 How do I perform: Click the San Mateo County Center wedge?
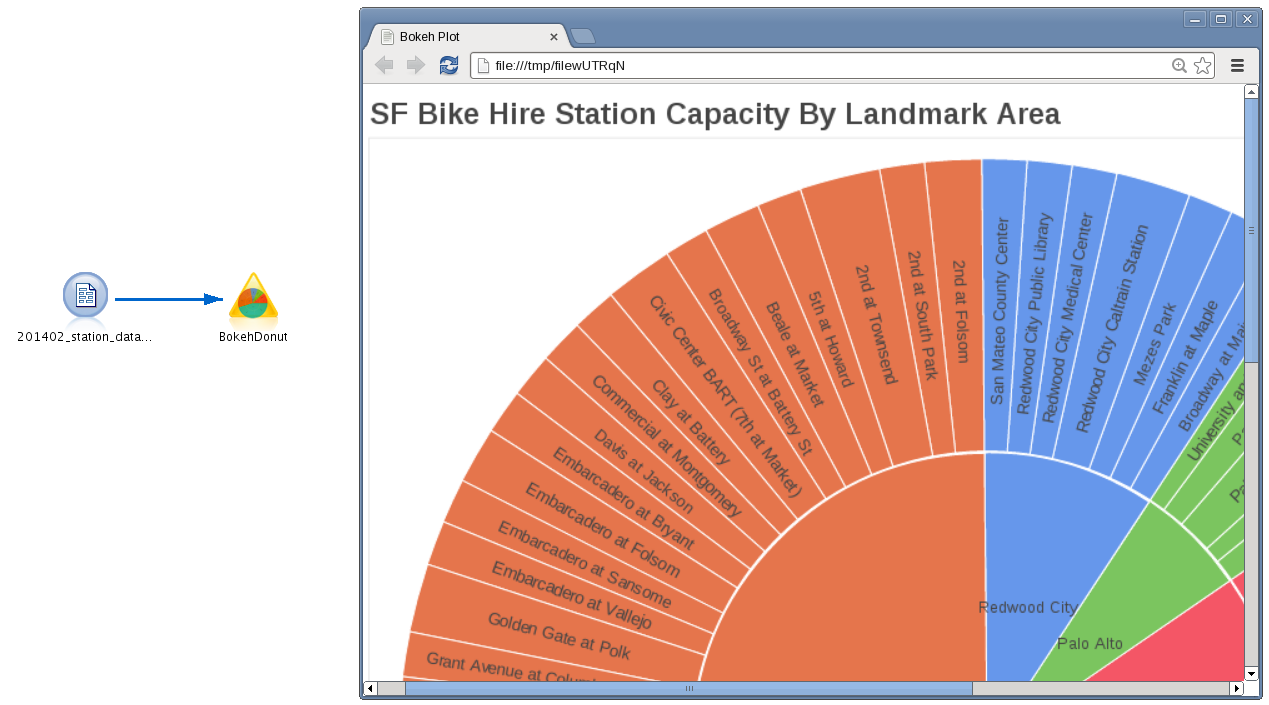click(x=1000, y=310)
